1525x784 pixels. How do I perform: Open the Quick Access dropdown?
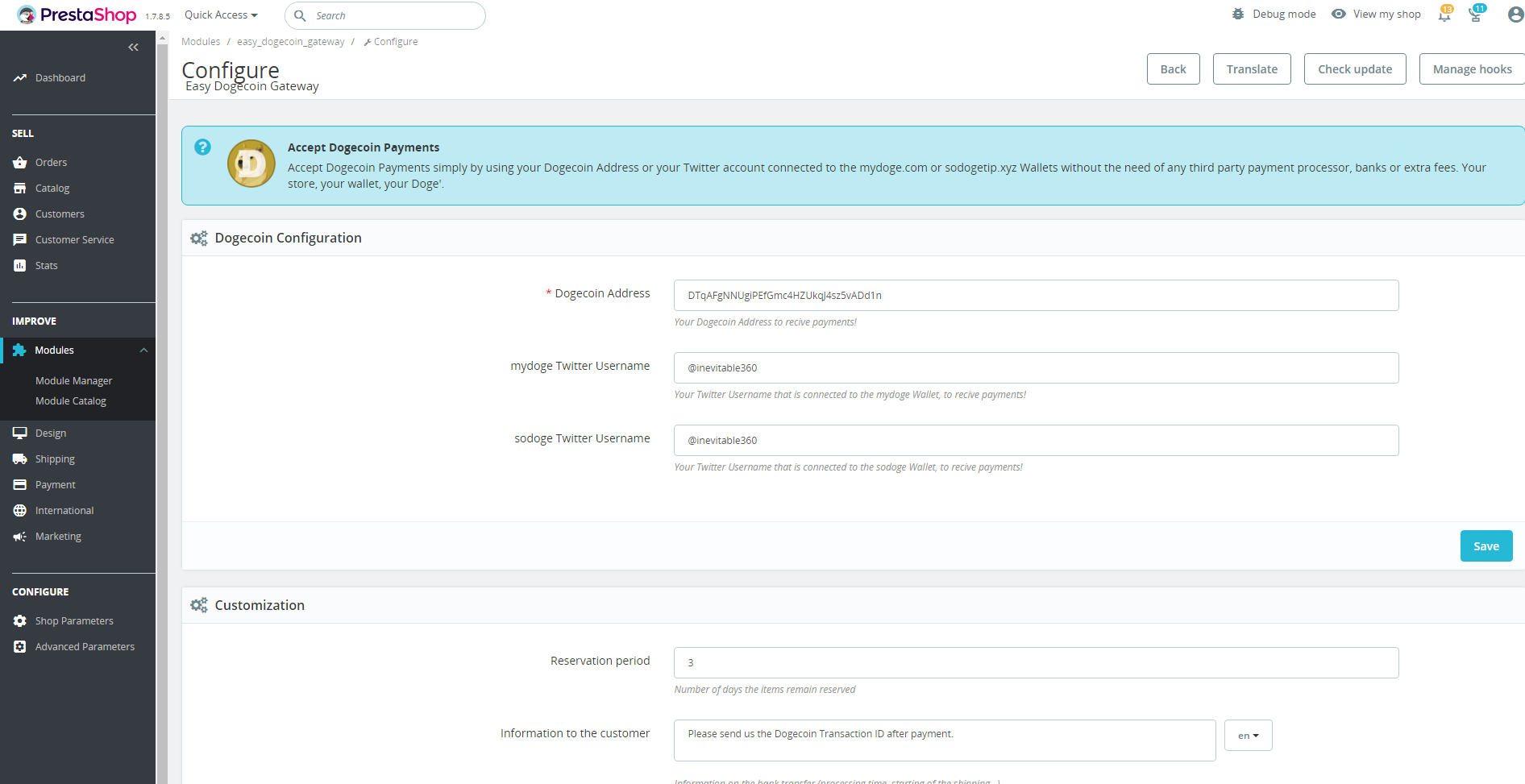pyautogui.click(x=221, y=15)
